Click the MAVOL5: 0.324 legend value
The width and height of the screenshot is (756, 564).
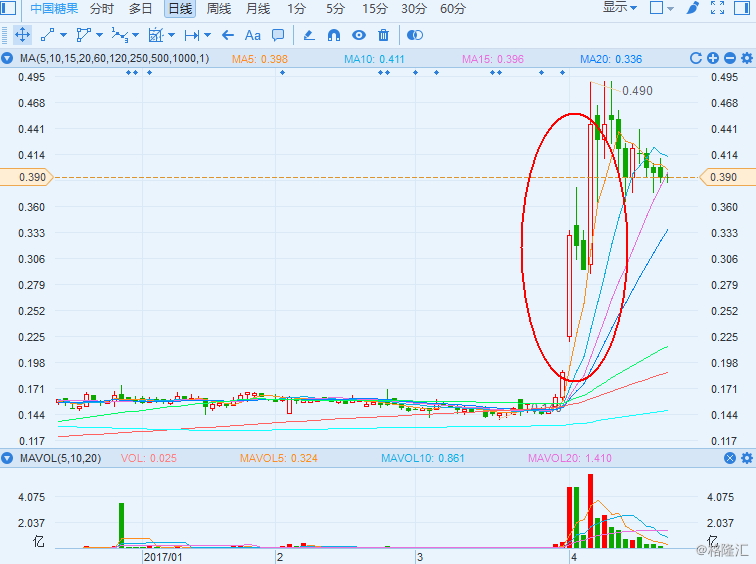(x=279, y=458)
